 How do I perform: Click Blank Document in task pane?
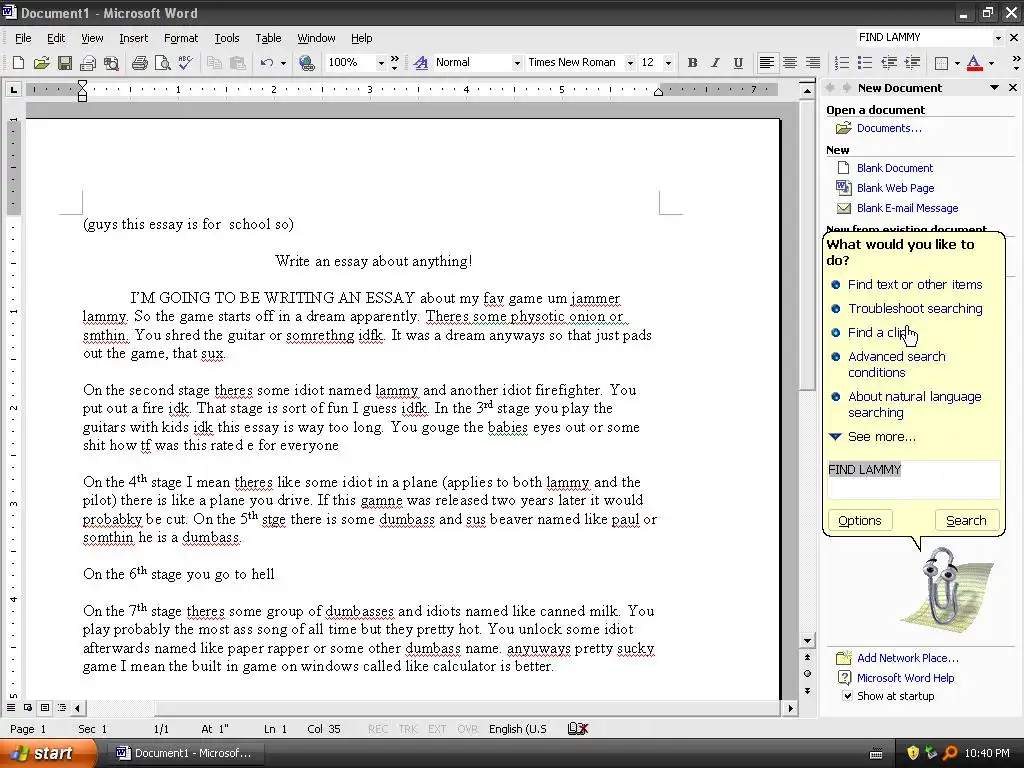895,168
